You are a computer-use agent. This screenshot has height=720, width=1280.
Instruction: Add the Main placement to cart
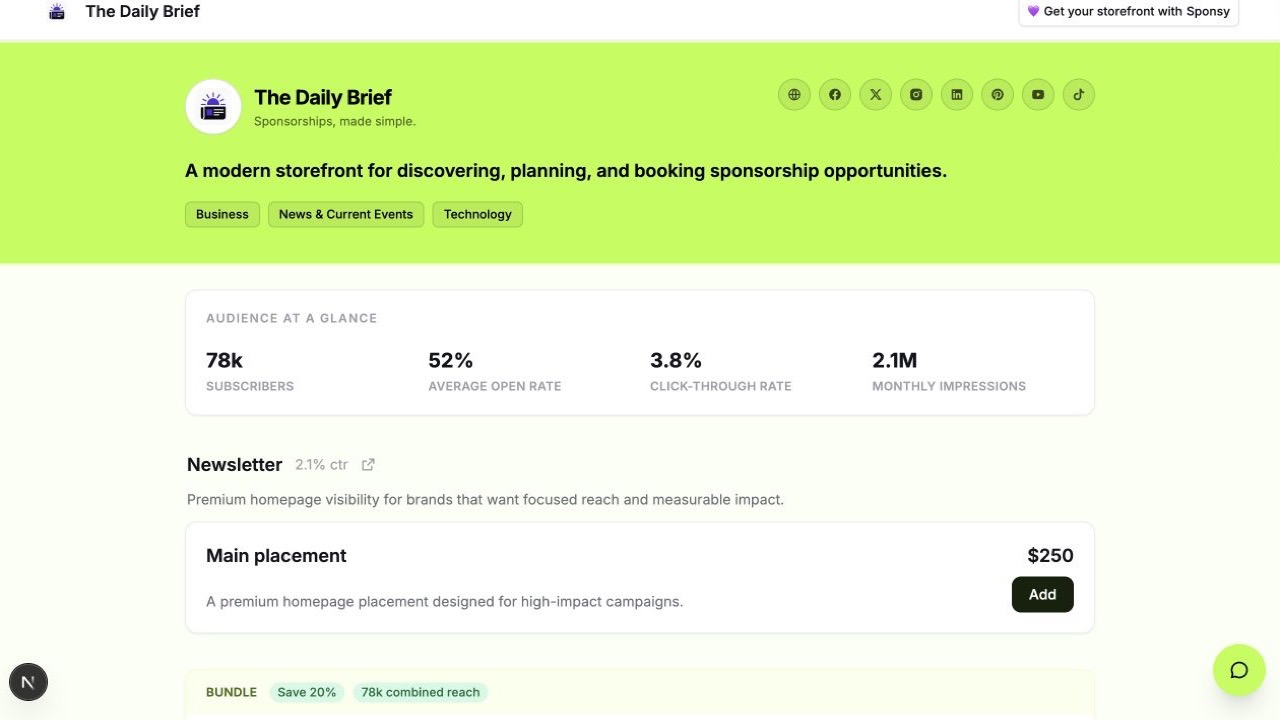(1042, 594)
